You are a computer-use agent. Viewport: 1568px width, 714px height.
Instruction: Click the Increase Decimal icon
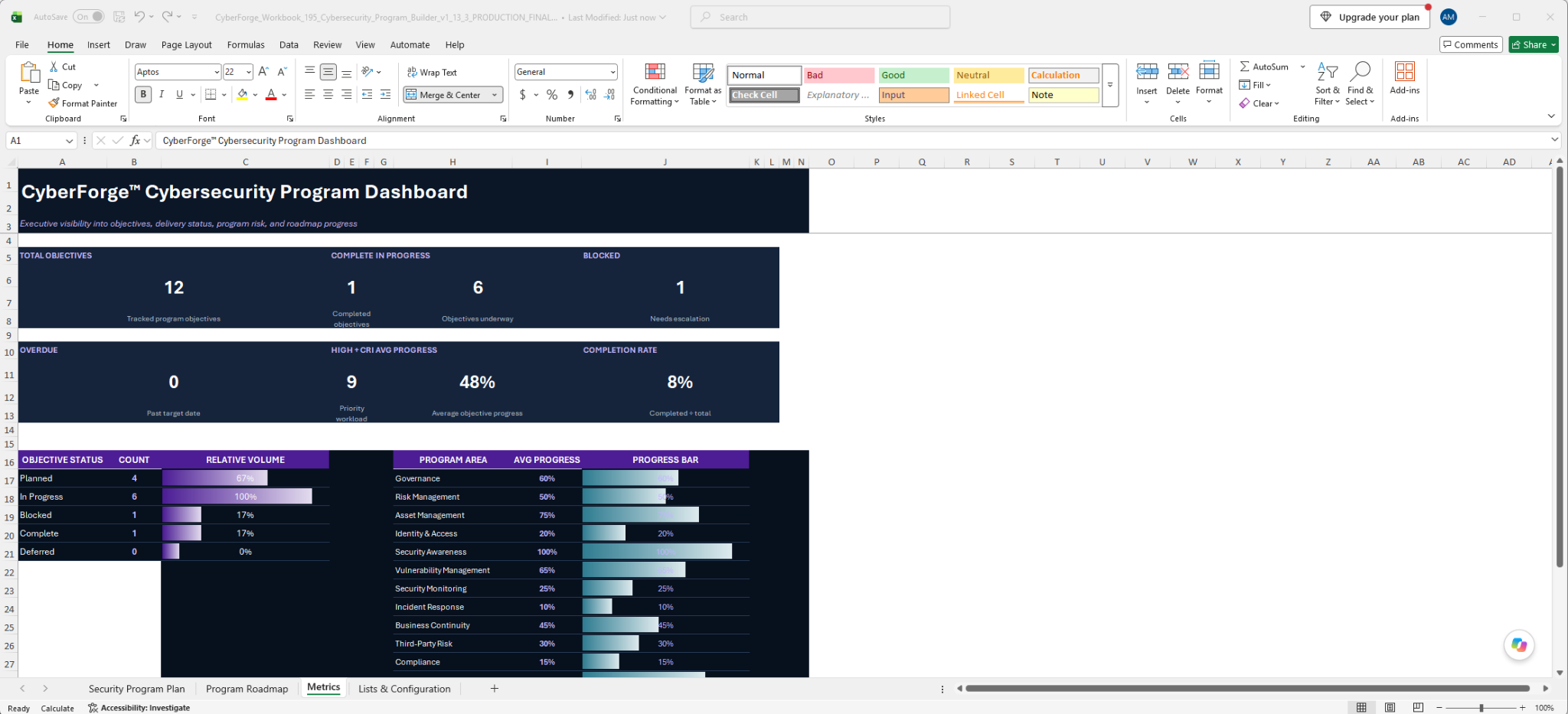tap(590, 94)
